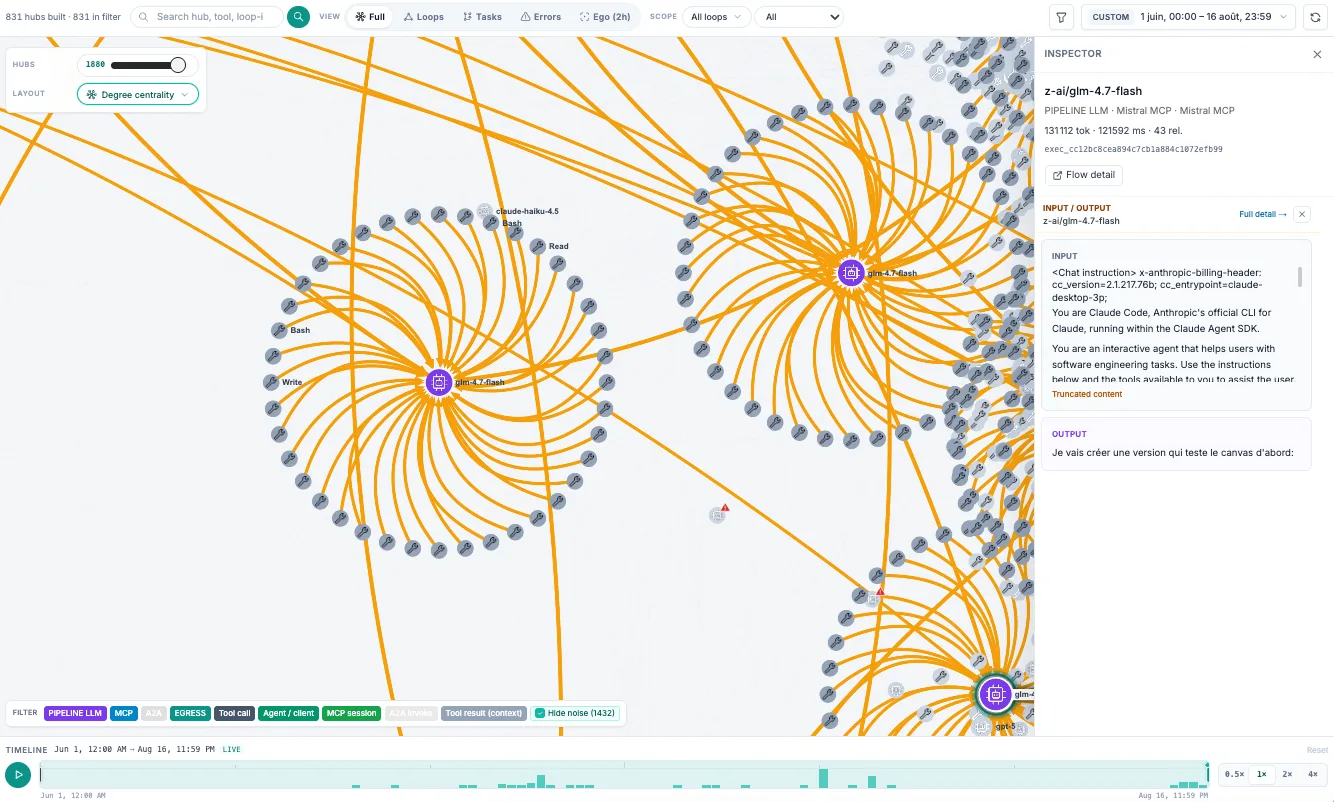
Task: Select the central glm-4.7-flash purple hub node
Action: click(439, 382)
